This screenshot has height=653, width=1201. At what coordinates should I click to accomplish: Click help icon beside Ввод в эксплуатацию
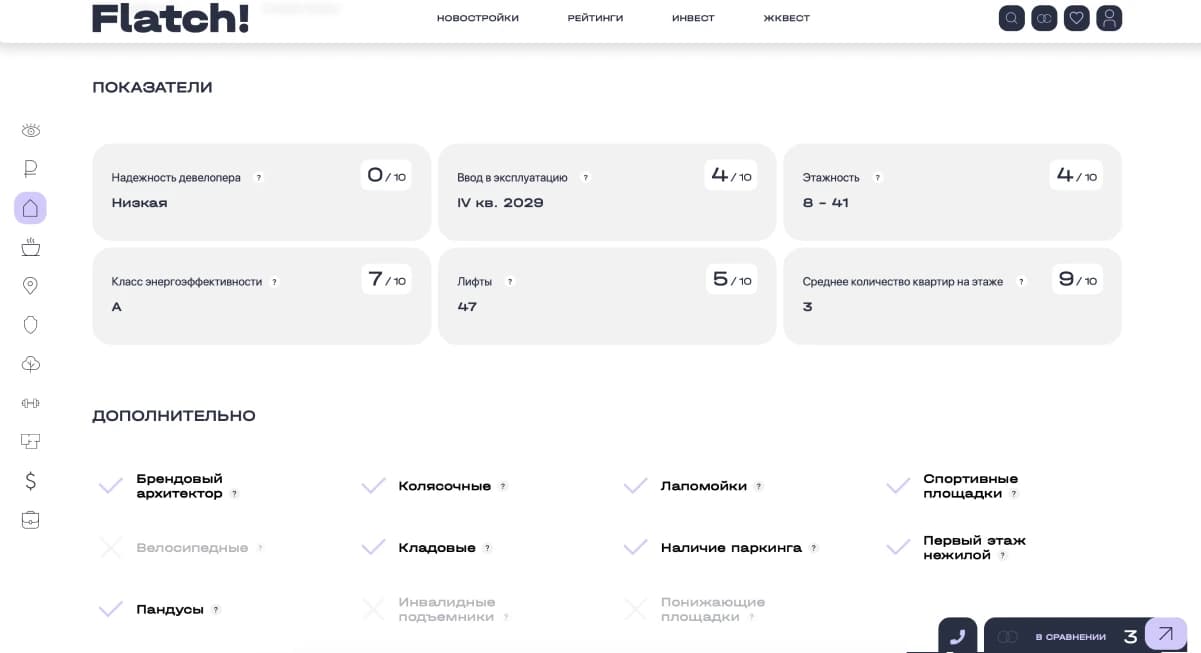point(586,178)
